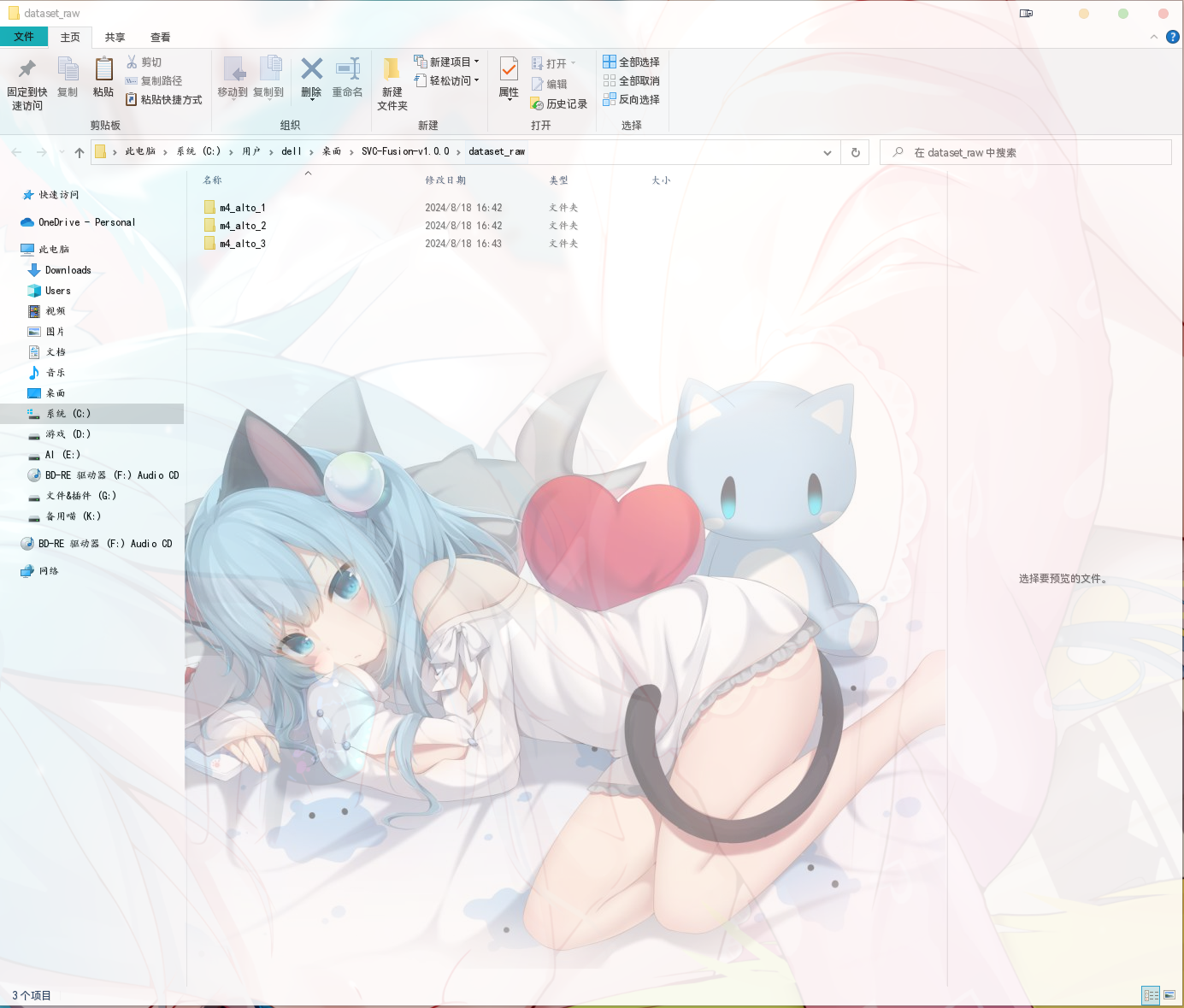Open Users in navigation pane
This screenshot has width=1184, height=1008.
(x=50, y=291)
